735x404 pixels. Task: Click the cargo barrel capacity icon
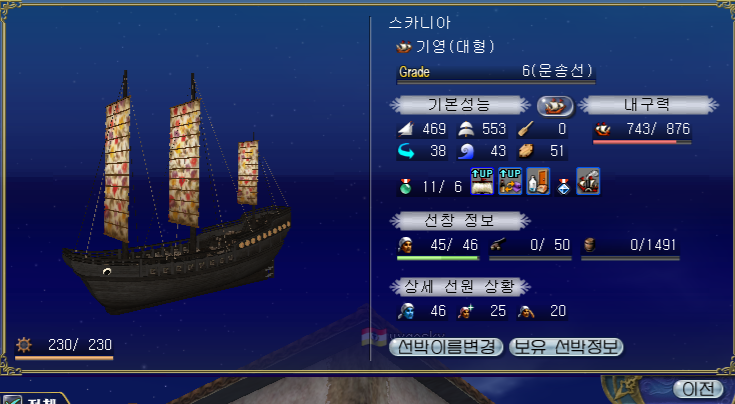pyautogui.click(x=590, y=245)
